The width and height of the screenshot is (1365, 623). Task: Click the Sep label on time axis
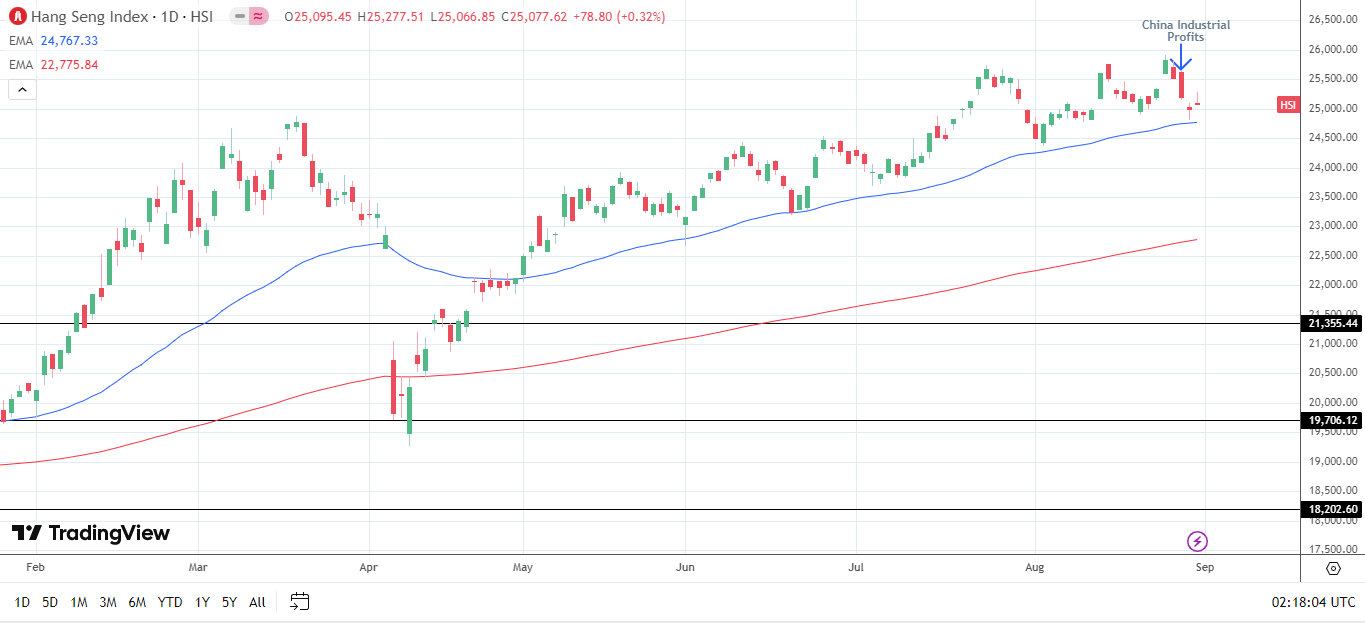[1205, 568]
